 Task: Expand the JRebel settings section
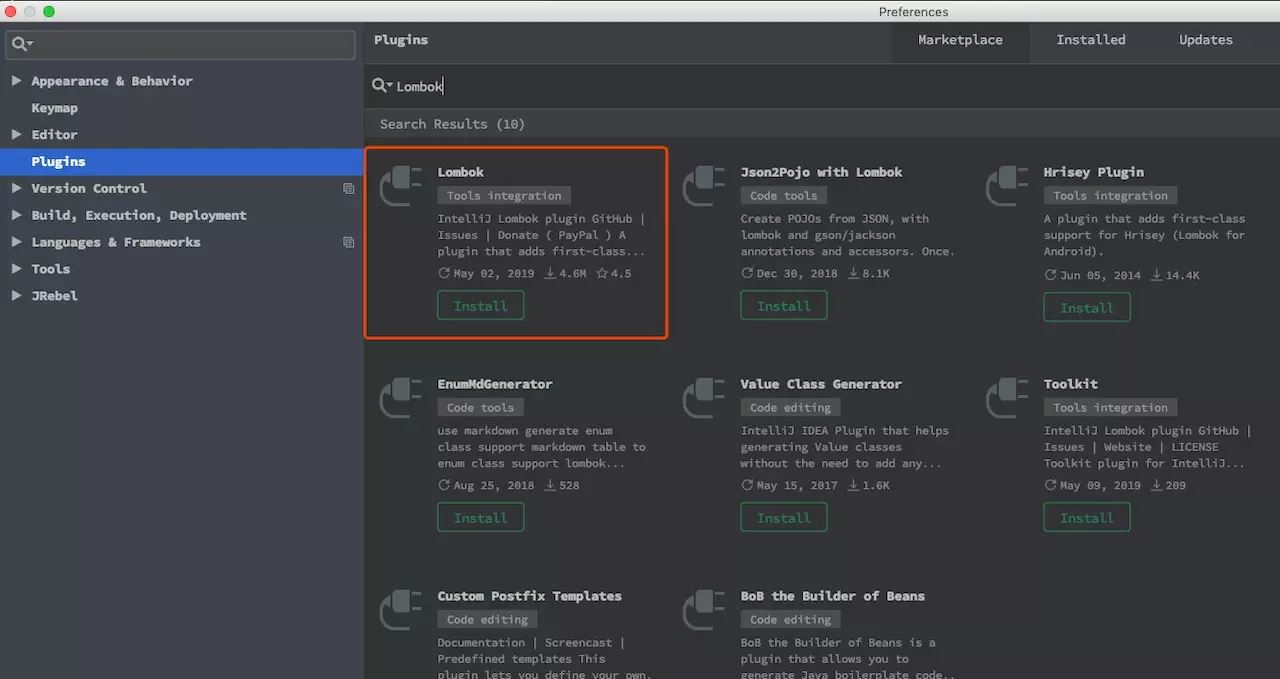[16, 295]
